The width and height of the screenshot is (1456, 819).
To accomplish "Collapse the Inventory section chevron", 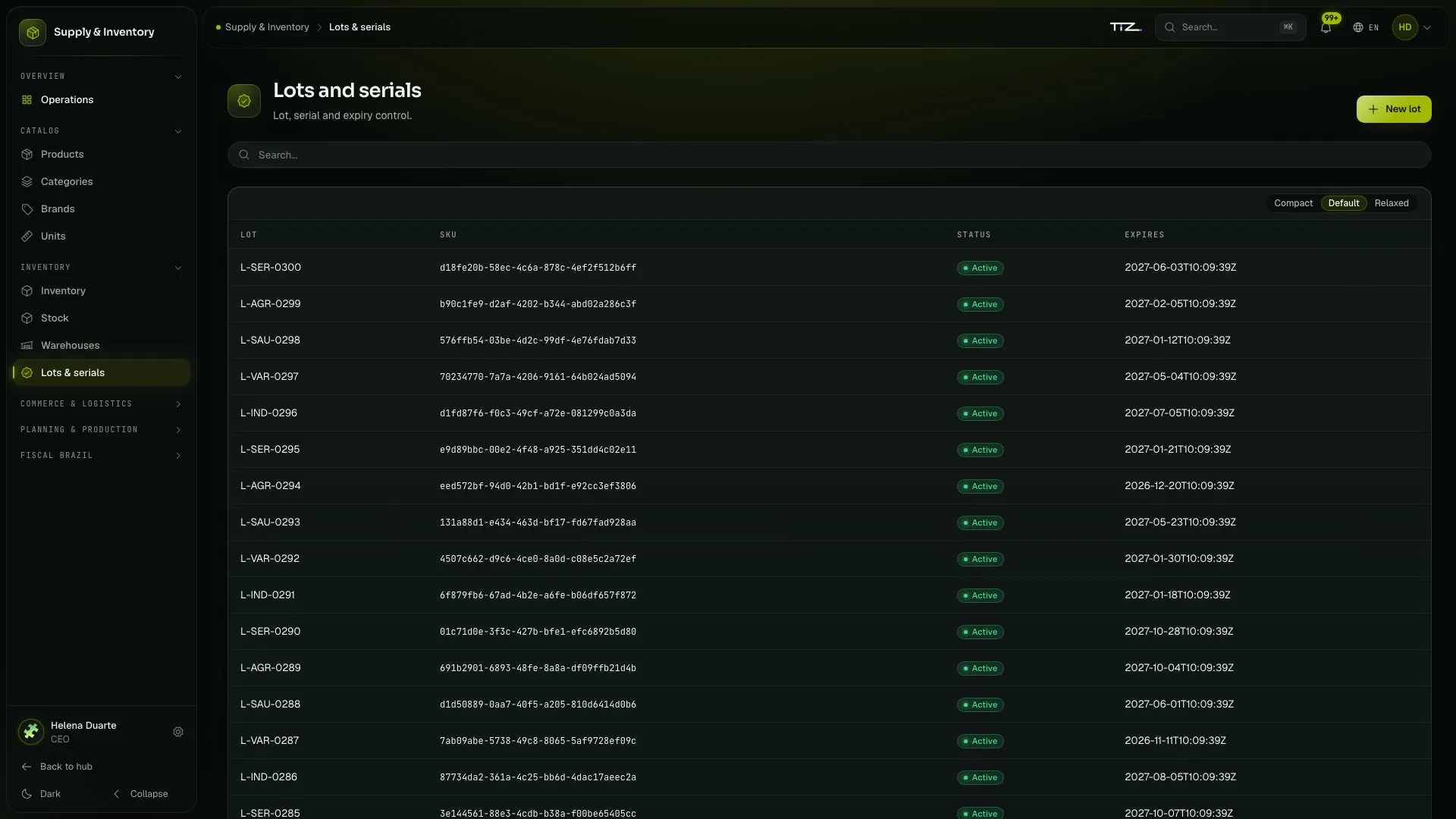I will click(178, 268).
